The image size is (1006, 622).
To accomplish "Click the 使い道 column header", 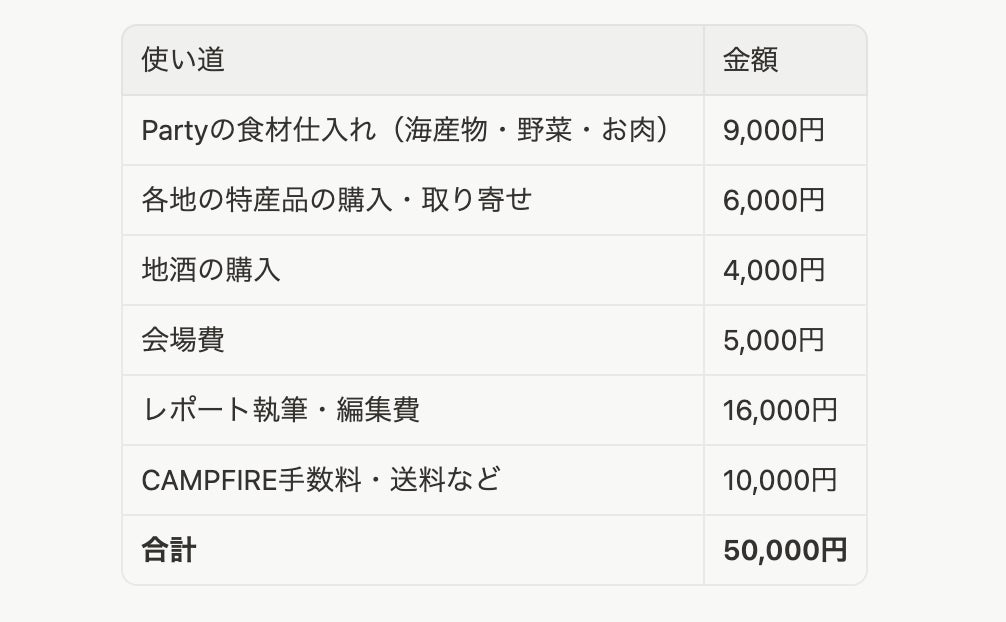I will pyautogui.click(x=183, y=60).
